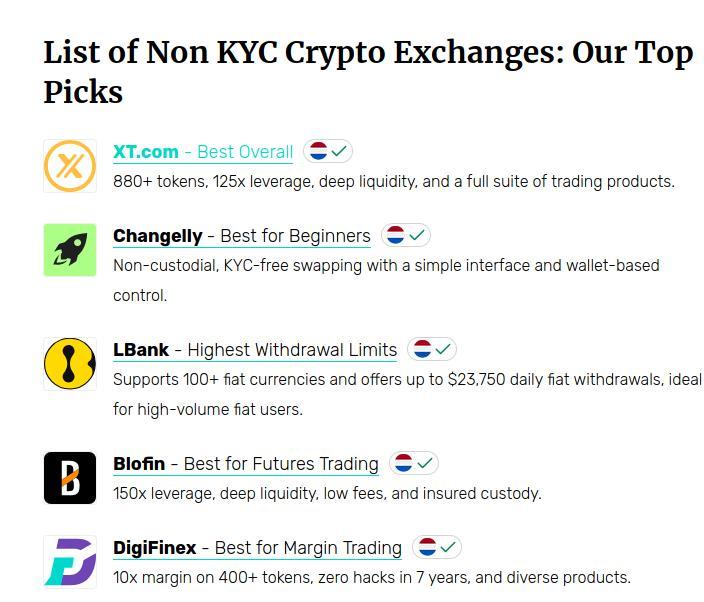Open the LBank Highest Withdrawal Limits link
Image resolution: width=704 pixels, height=602 pixels.
255,350
